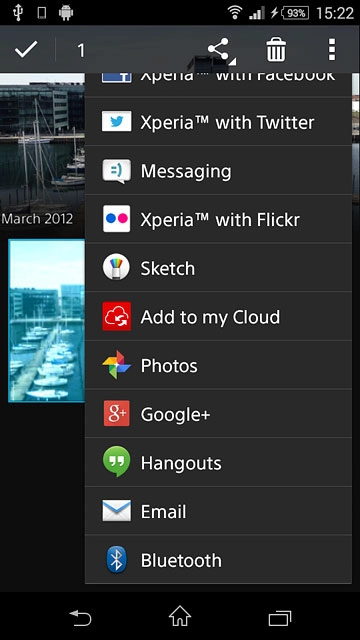This screenshot has height=640, width=360.
Task: Open the three-dot overflow menu
Action: pyautogui.click(x=332, y=50)
